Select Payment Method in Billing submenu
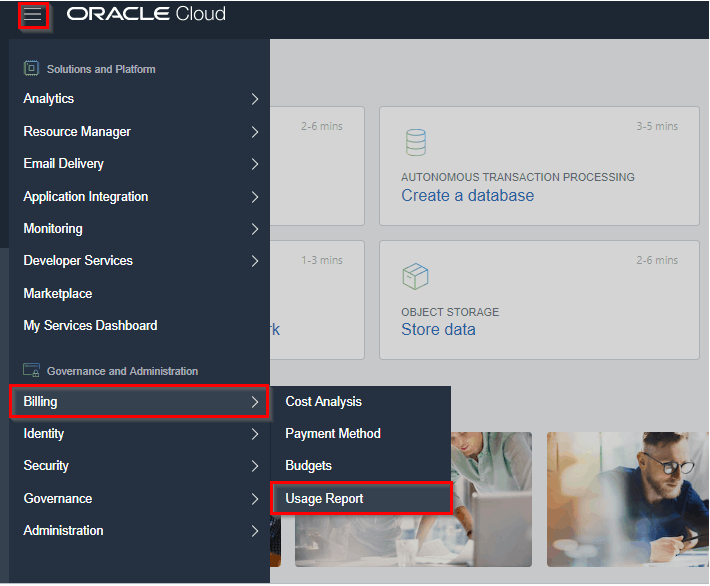 point(360,434)
